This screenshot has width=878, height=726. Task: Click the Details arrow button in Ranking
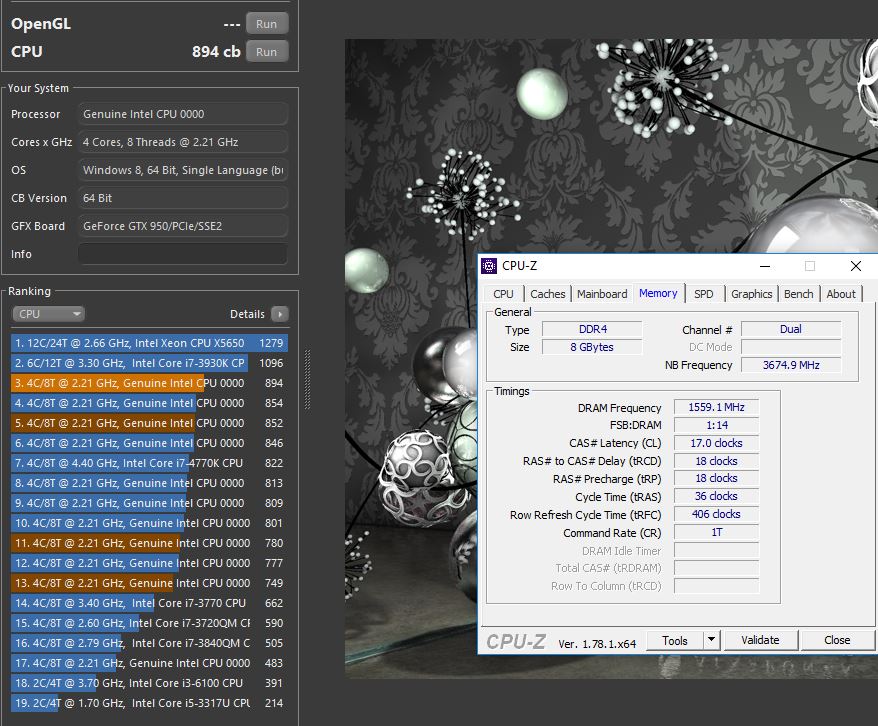pyautogui.click(x=279, y=314)
